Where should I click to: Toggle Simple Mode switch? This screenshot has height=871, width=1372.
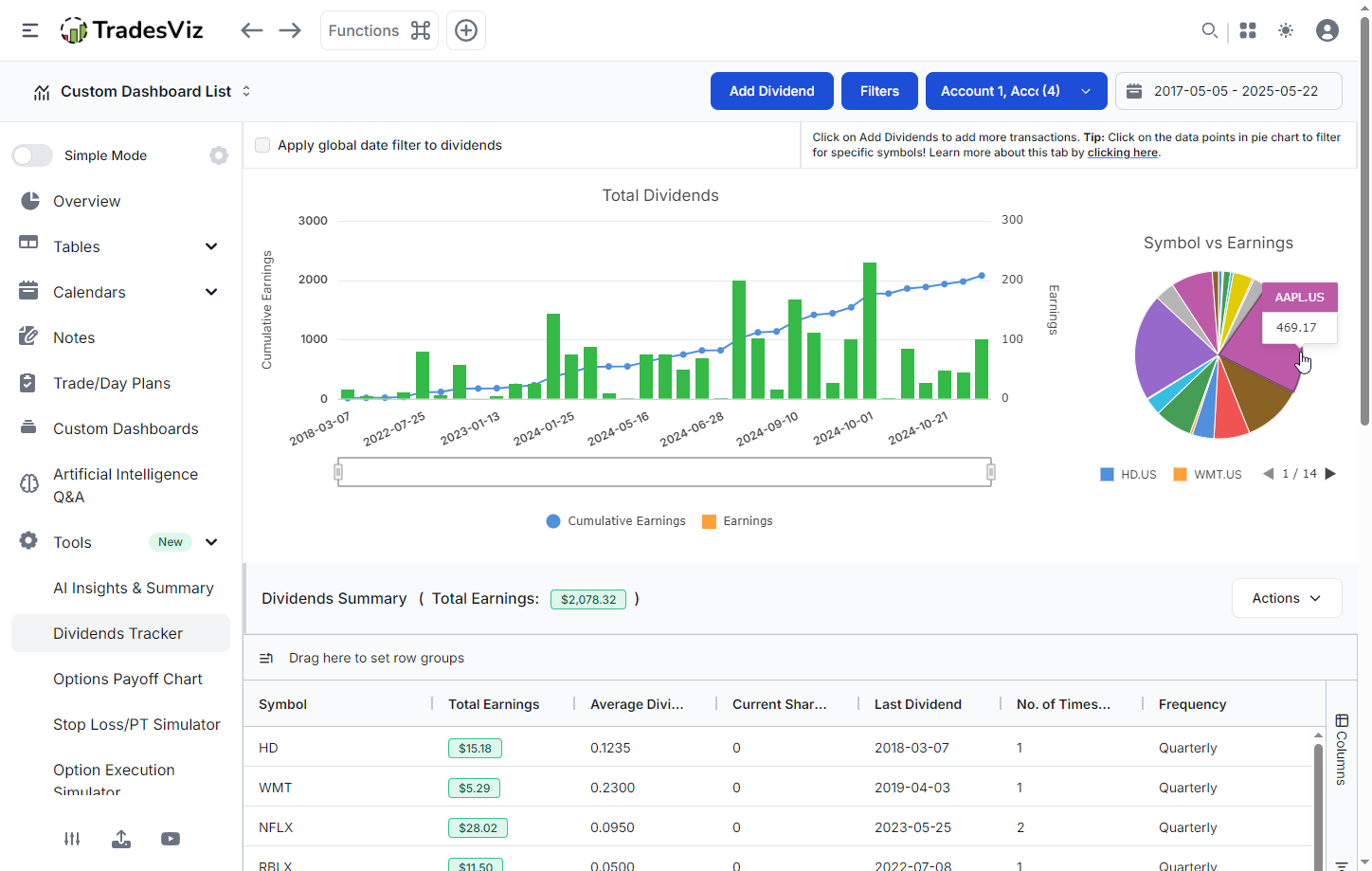click(32, 155)
